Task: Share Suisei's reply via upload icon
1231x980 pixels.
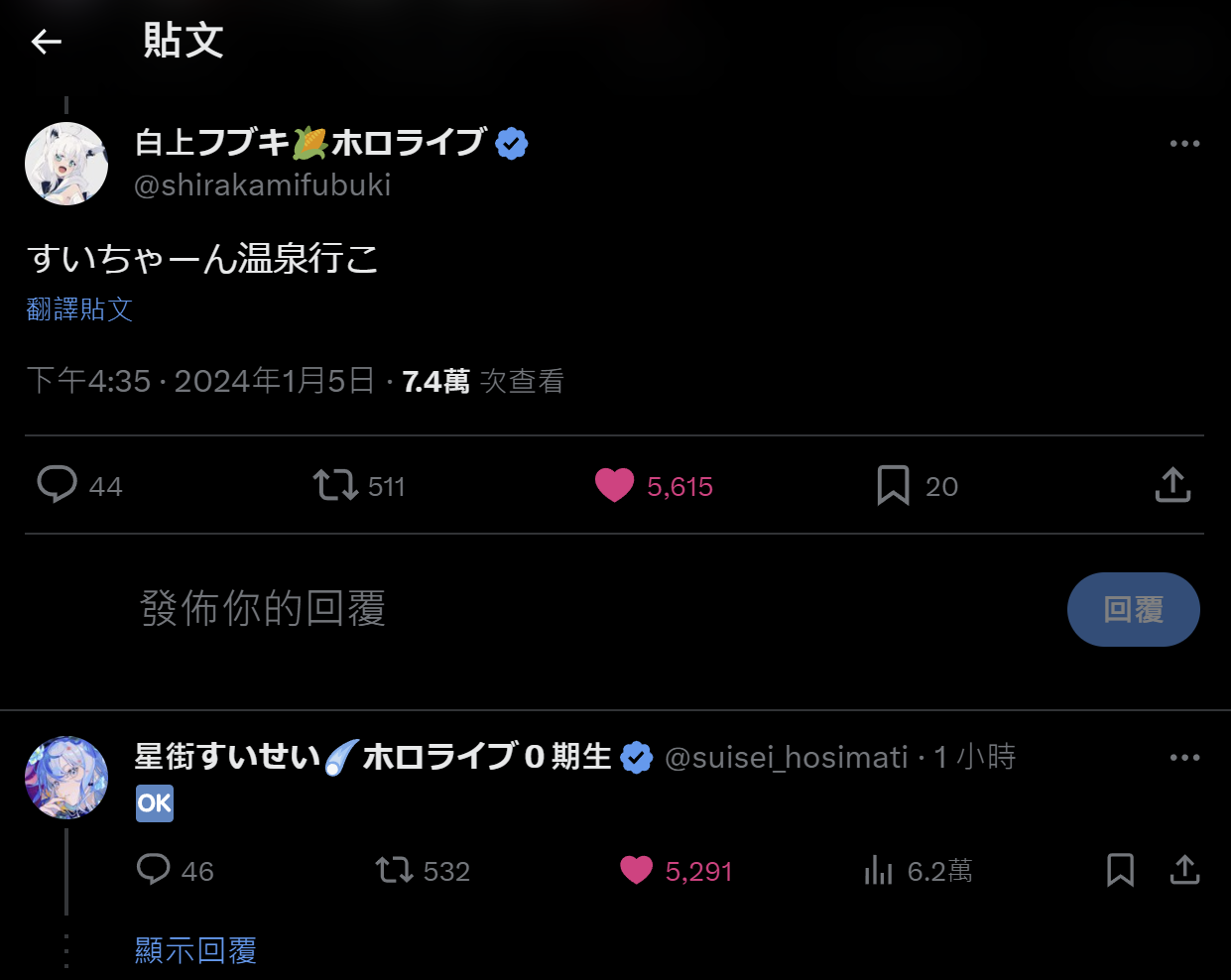Action: (1184, 870)
